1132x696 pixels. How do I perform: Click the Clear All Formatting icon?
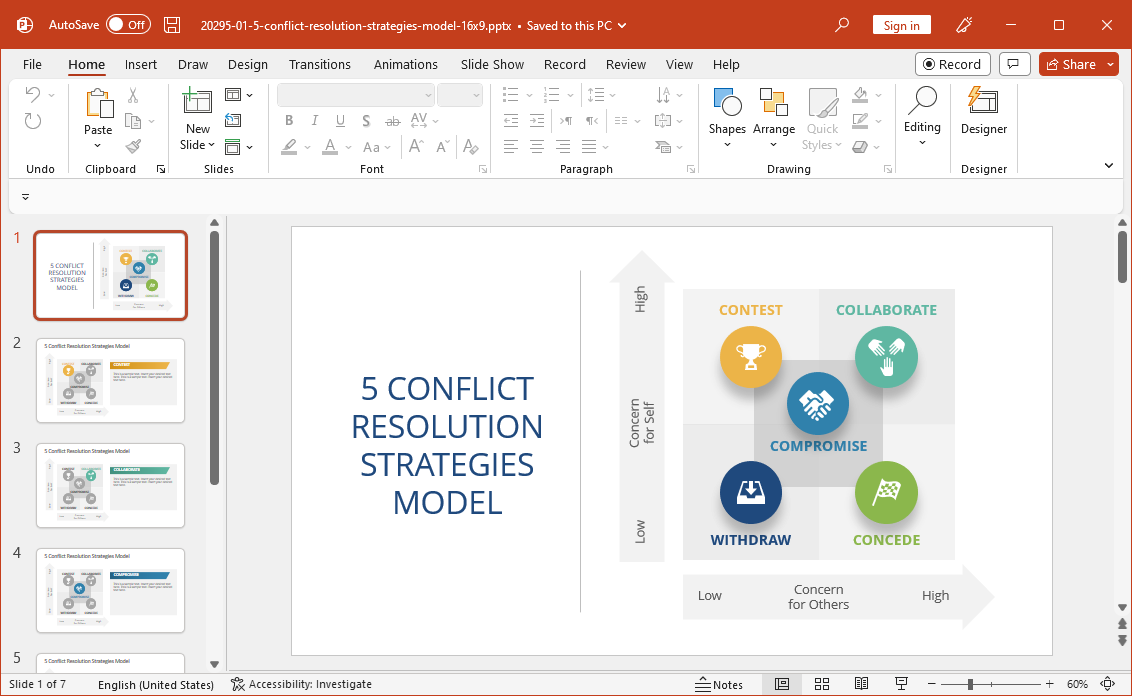click(470, 146)
